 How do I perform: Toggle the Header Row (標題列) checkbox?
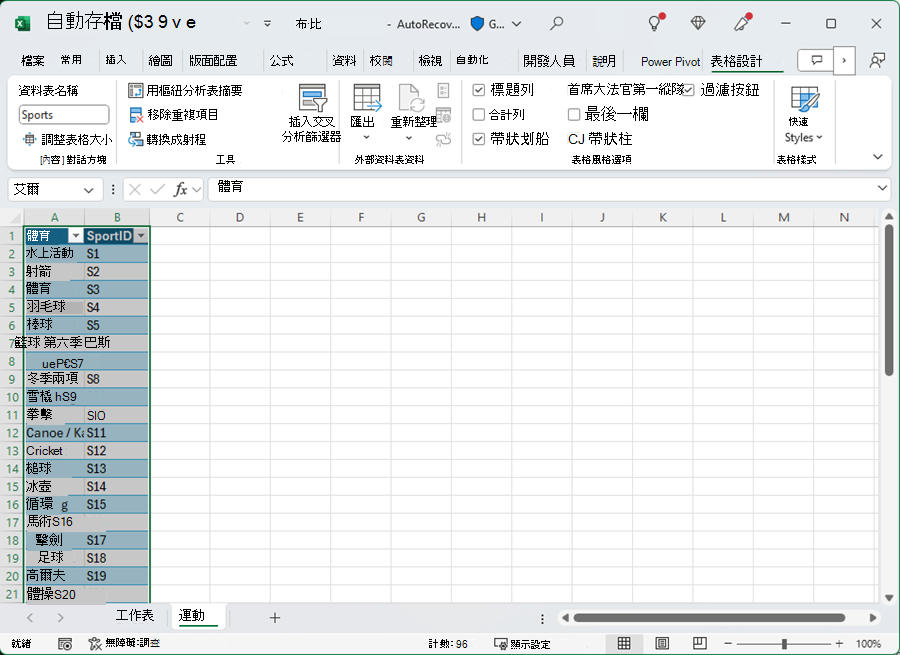(x=479, y=90)
